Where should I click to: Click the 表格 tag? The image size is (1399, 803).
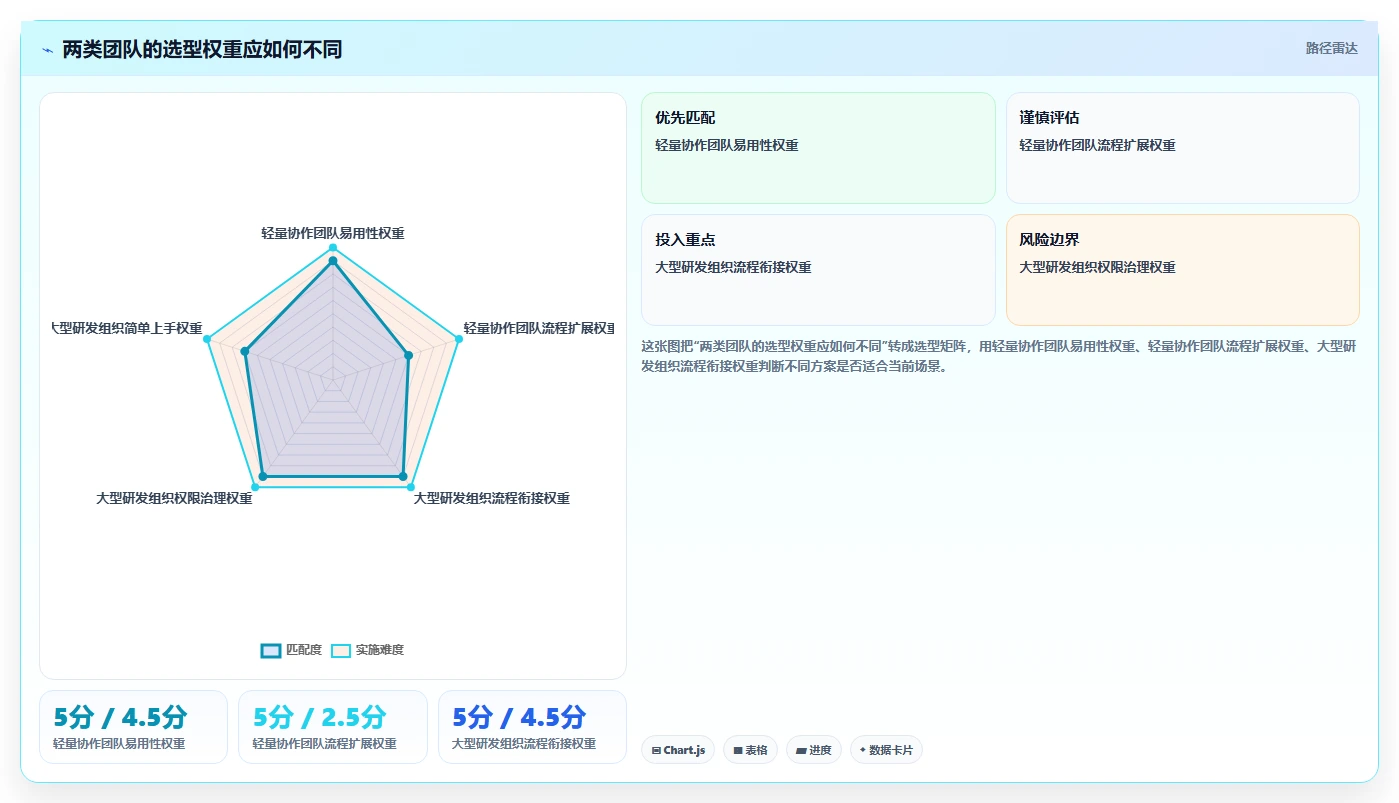(750, 750)
